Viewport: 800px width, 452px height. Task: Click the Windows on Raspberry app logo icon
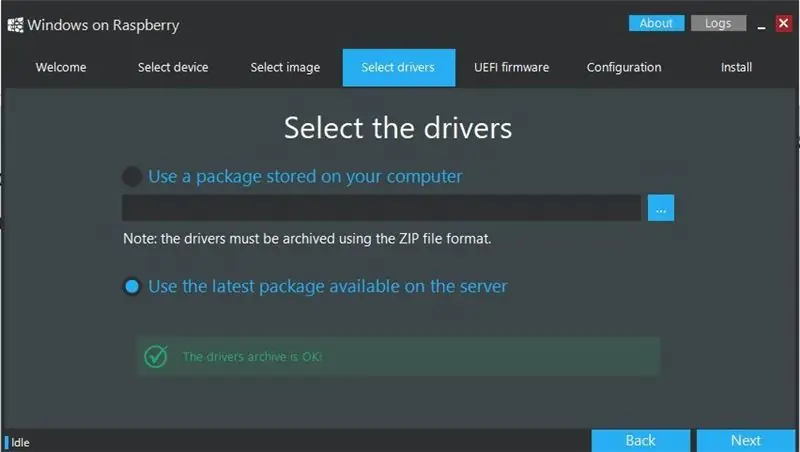tap(15, 25)
